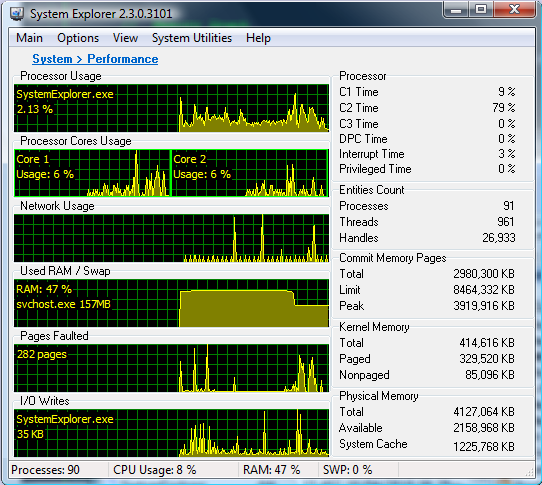
Task: Click the CPU Usage status bar field
Action: 155,470
